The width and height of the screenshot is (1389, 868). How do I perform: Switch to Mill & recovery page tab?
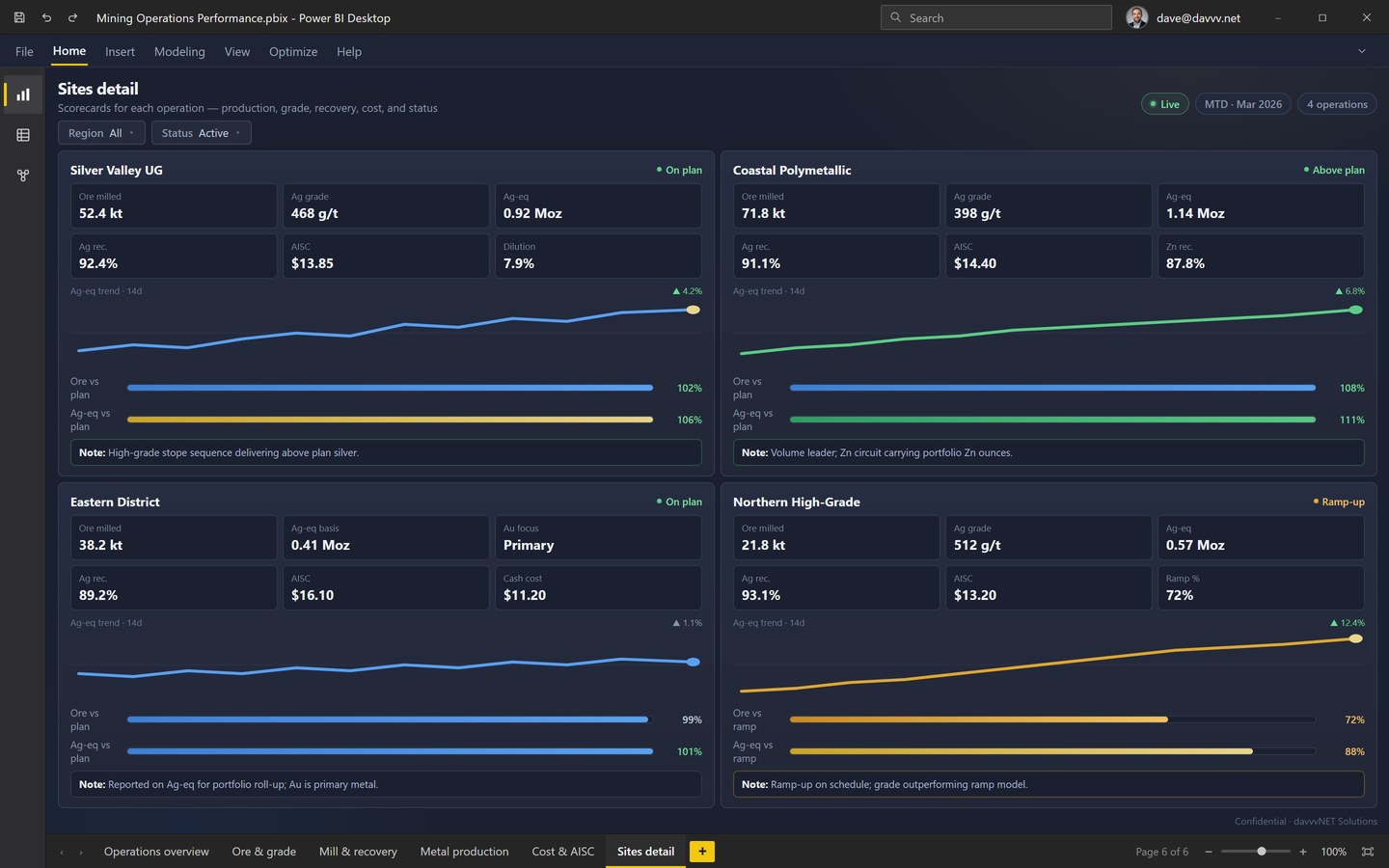click(x=358, y=852)
